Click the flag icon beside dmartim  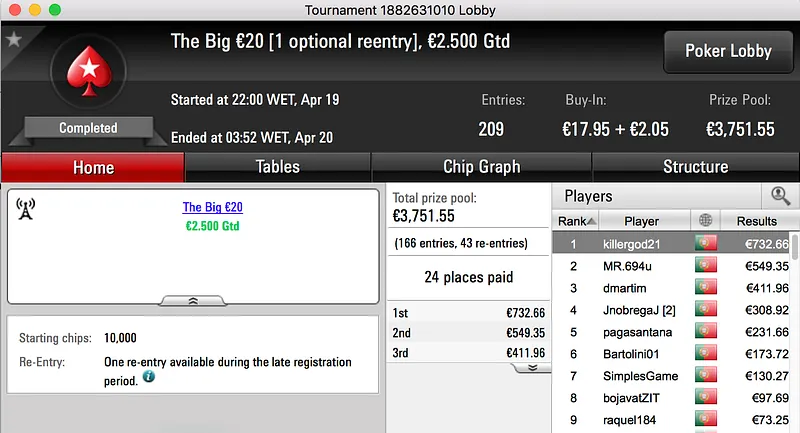point(706,288)
